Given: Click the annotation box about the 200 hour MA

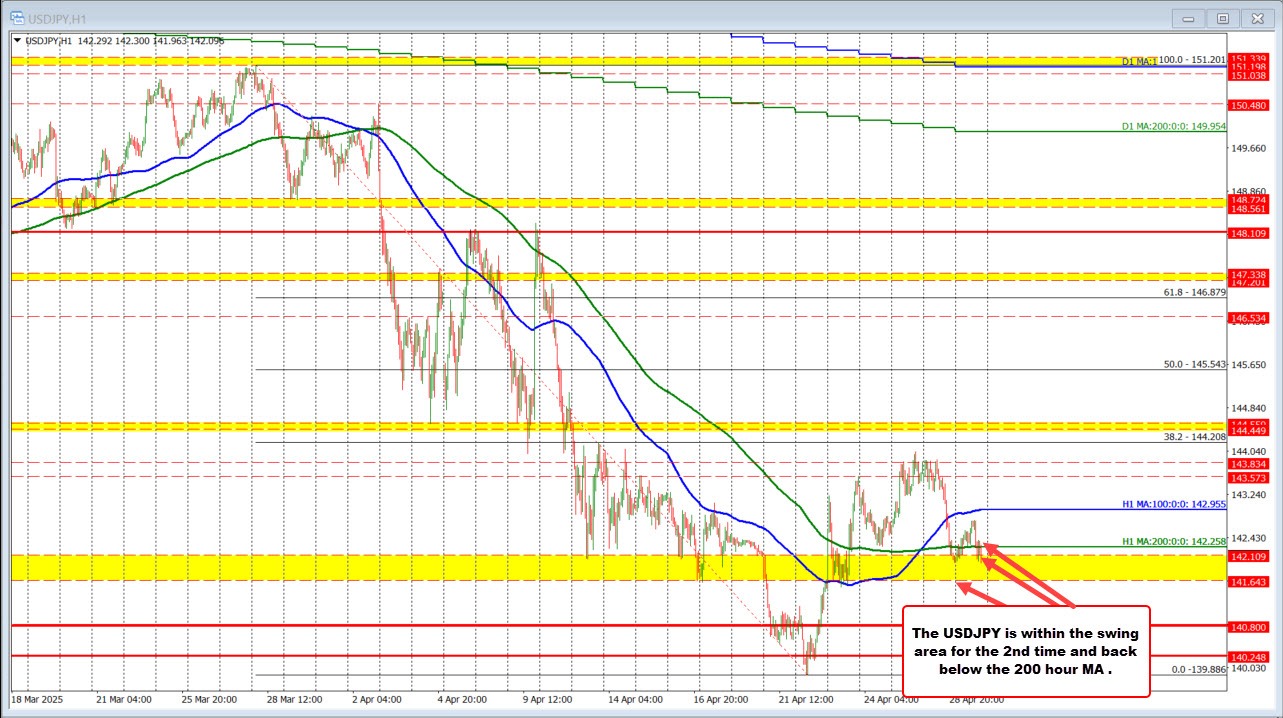Looking at the screenshot, I should coord(1027,651).
